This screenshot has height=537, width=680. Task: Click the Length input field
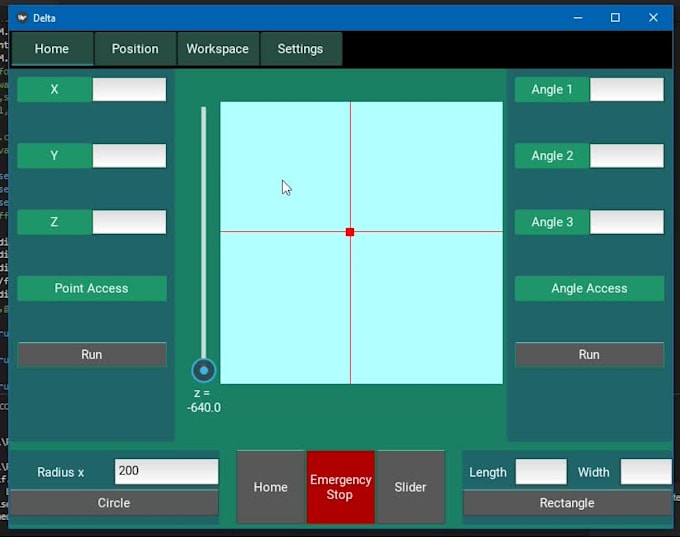[541, 472]
